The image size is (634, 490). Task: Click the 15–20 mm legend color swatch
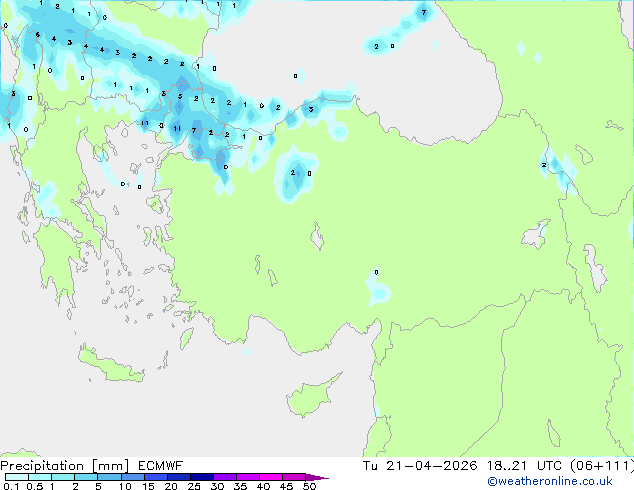click(155, 477)
